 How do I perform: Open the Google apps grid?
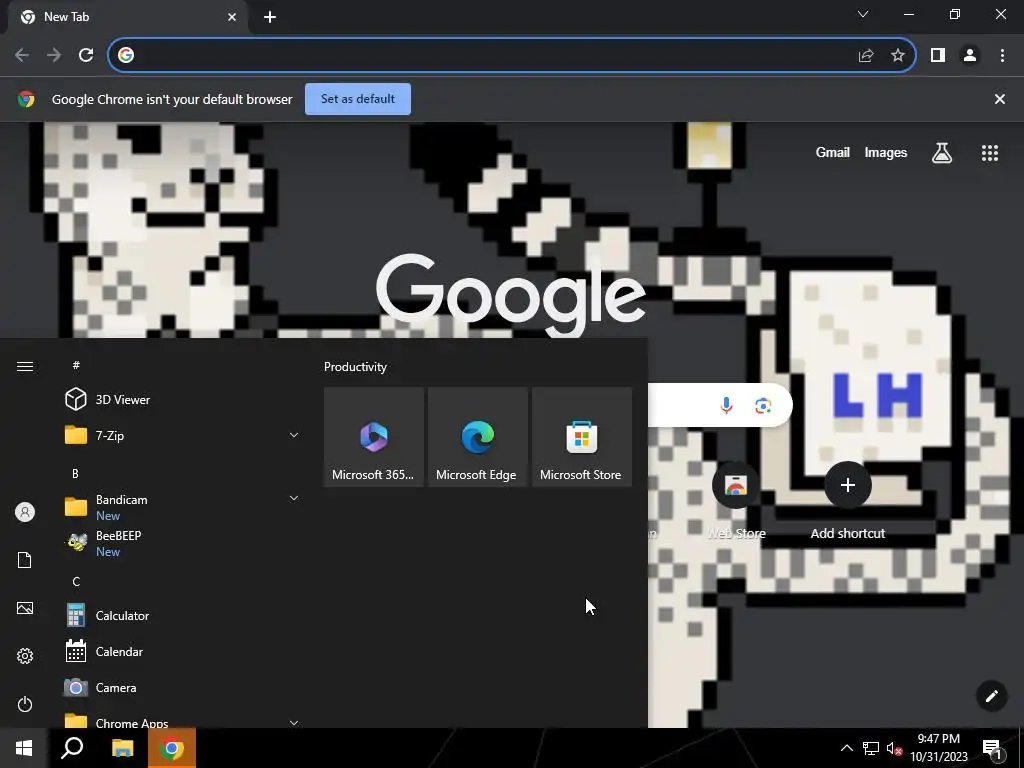(989, 153)
